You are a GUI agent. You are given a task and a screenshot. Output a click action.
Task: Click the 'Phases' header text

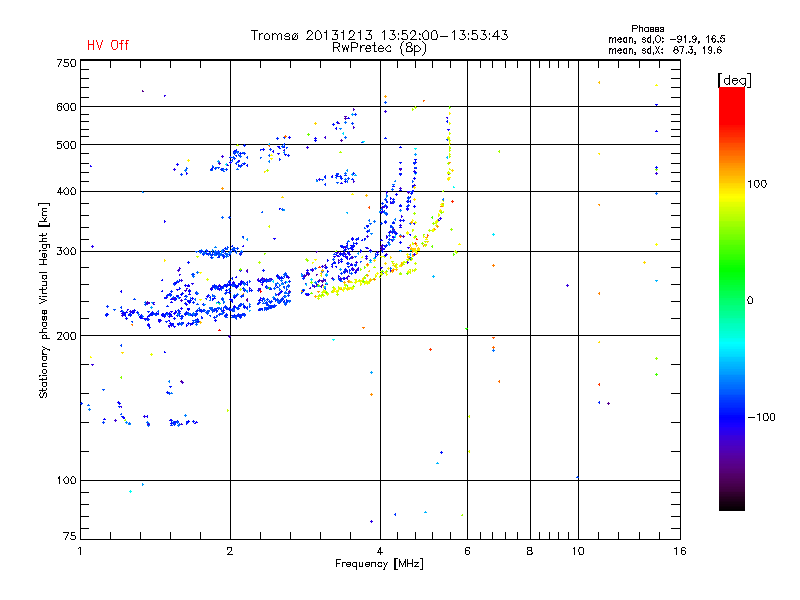(647, 29)
